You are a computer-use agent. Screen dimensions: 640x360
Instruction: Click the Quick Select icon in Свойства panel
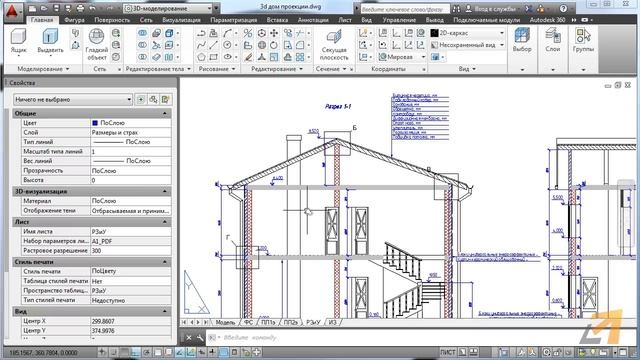coord(165,99)
